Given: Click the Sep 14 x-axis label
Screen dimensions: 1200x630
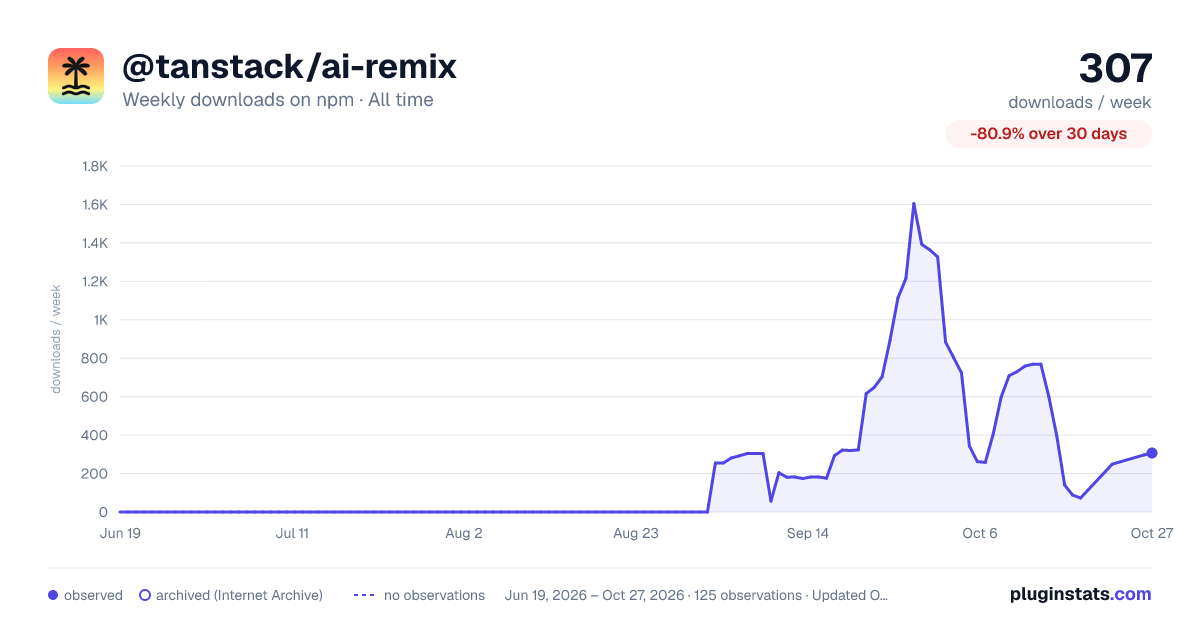Looking at the screenshot, I should [x=808, y=533].
